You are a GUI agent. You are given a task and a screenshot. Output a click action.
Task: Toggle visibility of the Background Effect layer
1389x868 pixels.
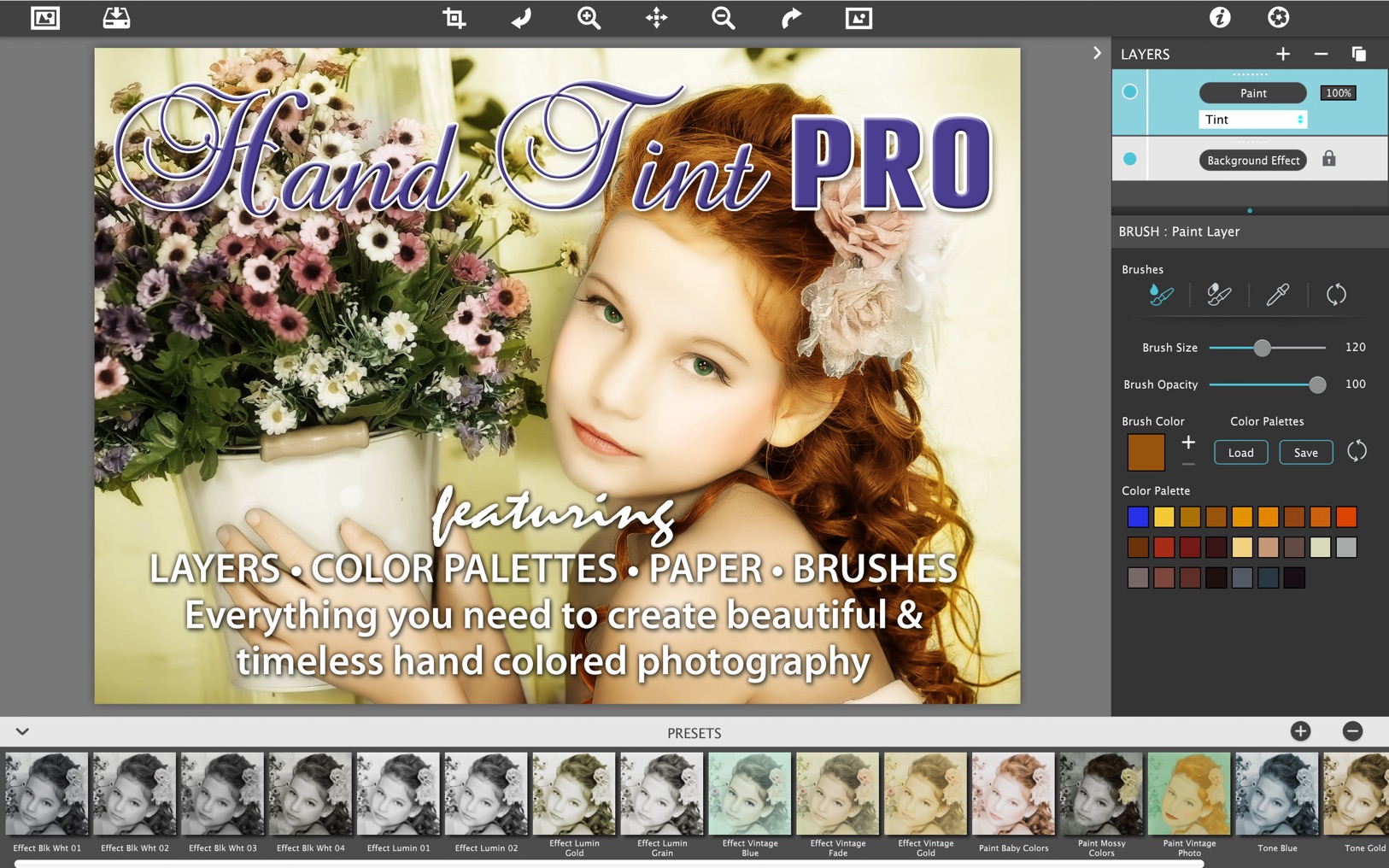1129,159
